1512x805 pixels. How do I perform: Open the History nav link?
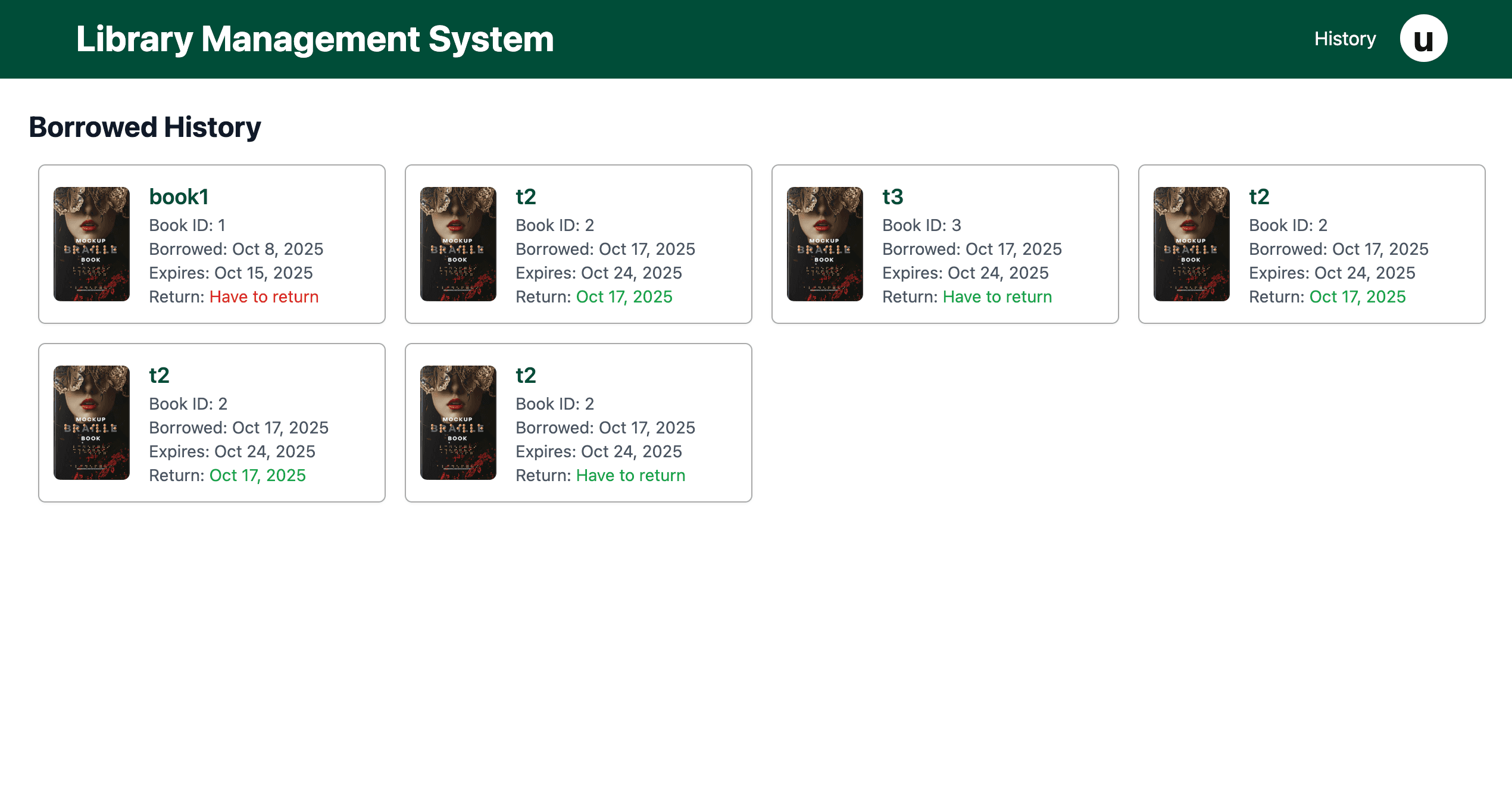pyautogui.click(x=1345, y=39)
